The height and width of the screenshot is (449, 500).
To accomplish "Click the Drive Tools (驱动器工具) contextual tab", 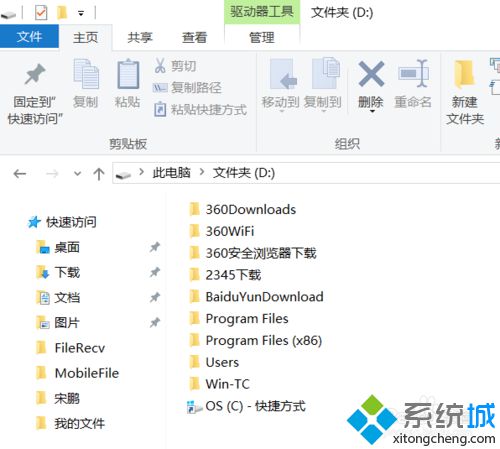I will pos(262,12).
